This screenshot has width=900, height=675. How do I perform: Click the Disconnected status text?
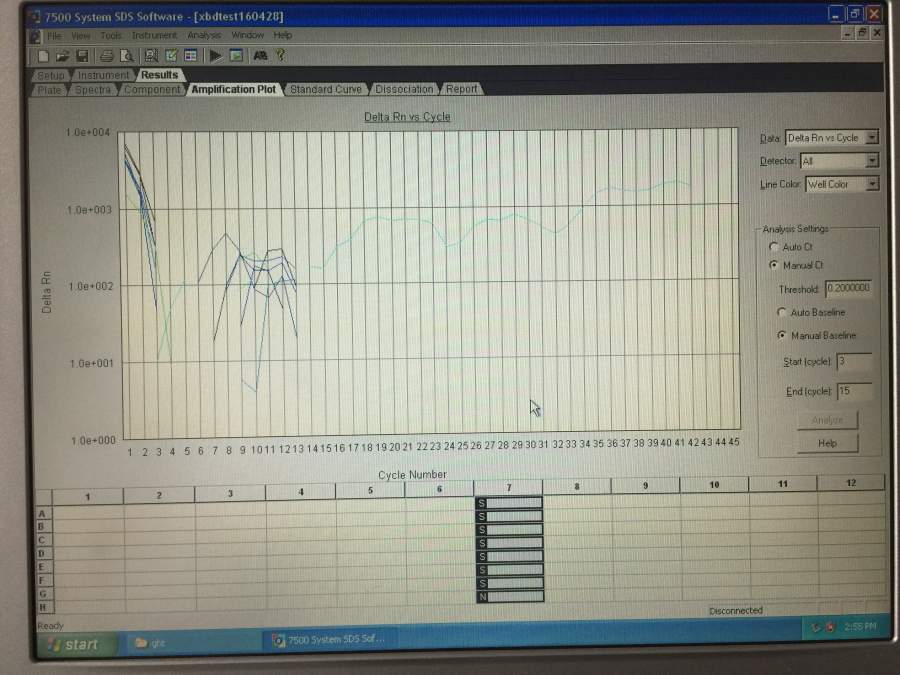[735, 611]
